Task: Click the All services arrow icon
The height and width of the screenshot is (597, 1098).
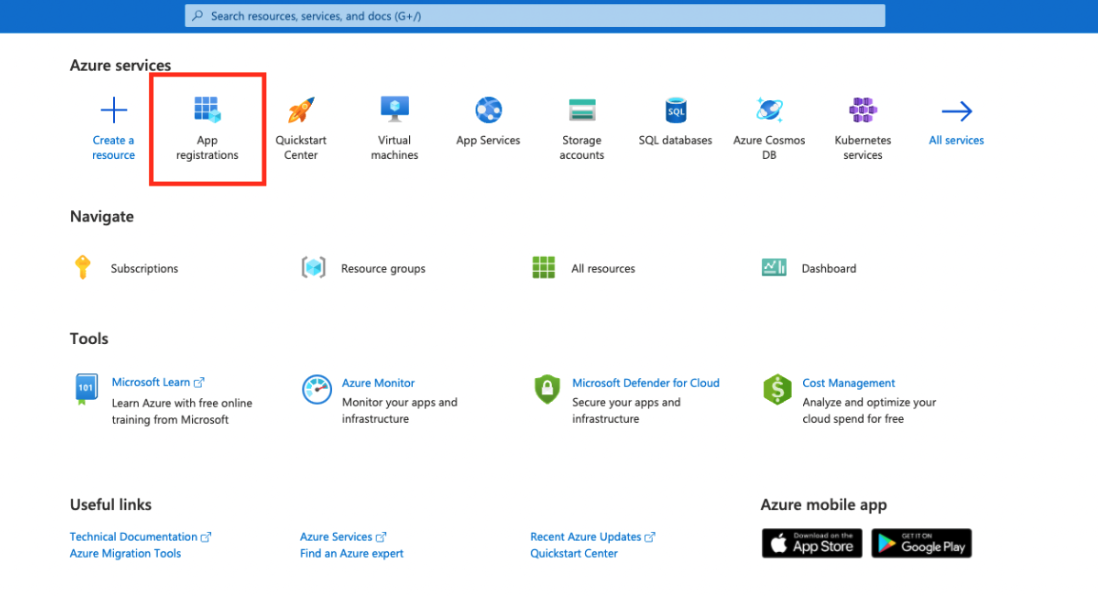Action: tap(957, 111)
